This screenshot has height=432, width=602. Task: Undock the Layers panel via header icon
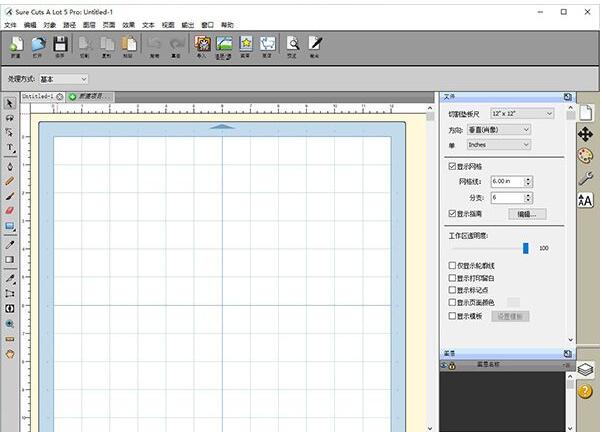tap(567, 354)
